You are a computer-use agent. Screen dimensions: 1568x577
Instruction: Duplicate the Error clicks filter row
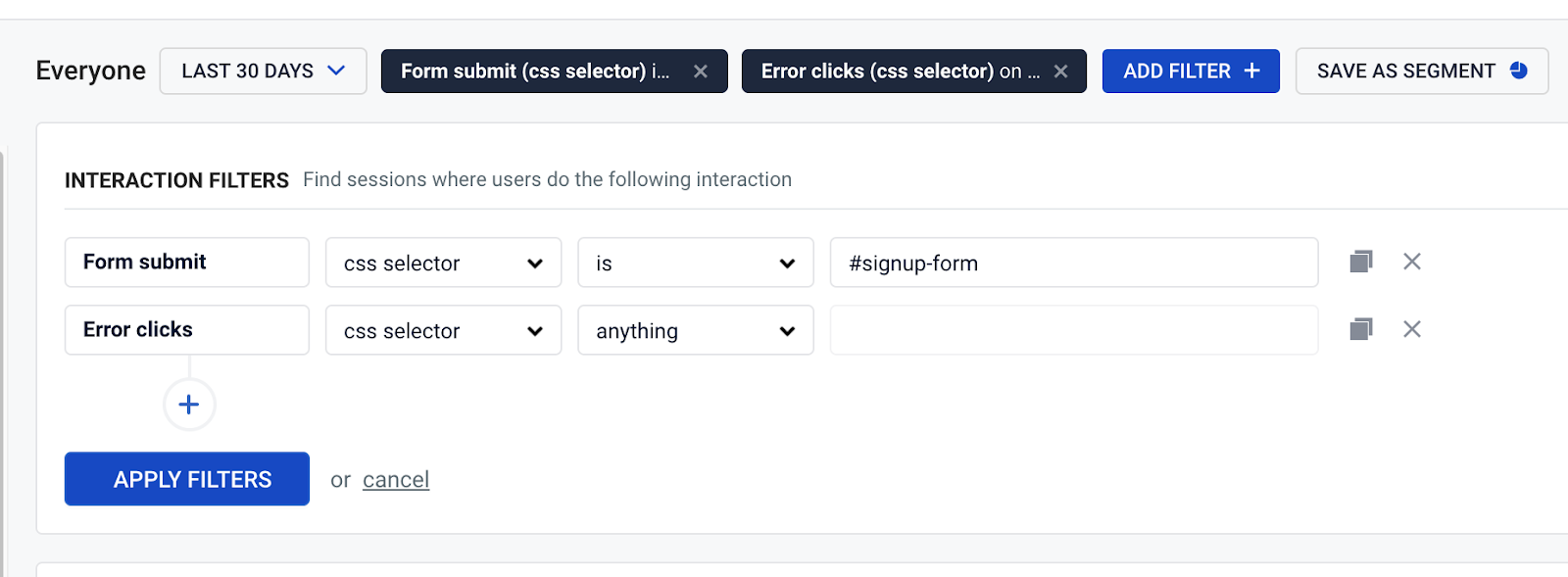click(1360, 329)
